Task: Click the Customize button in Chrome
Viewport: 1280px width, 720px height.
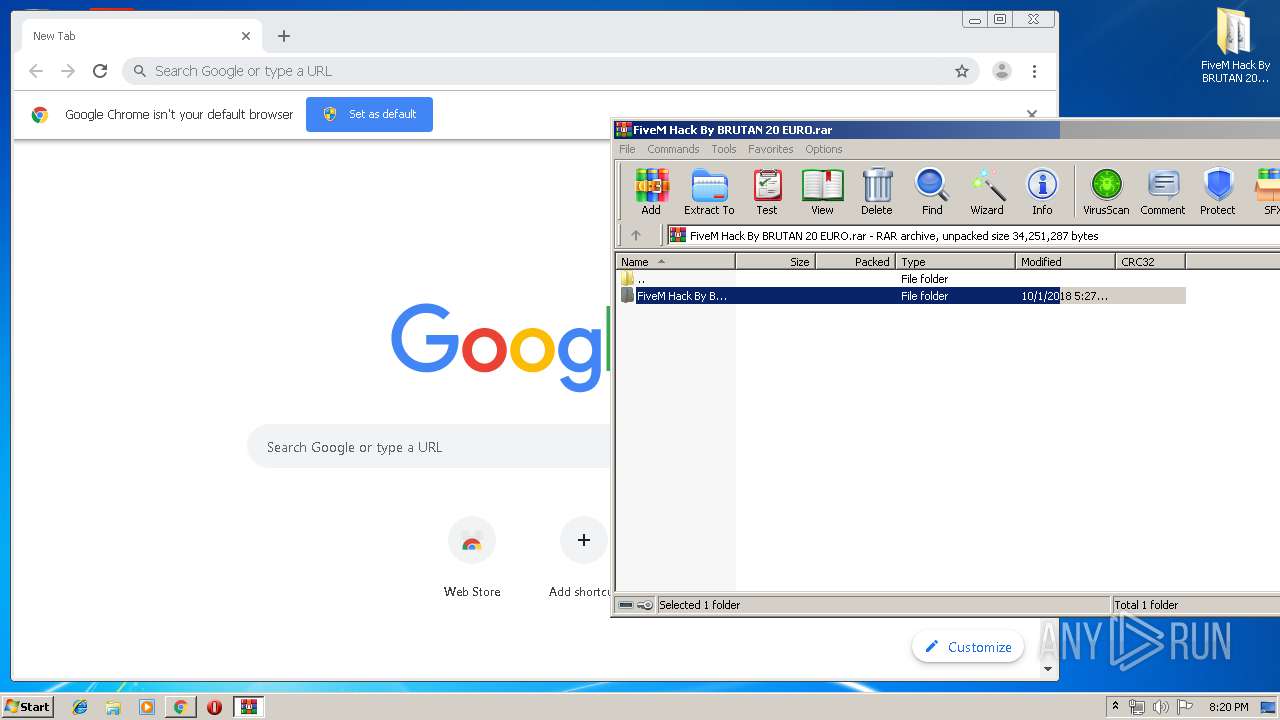Action: coord(968,647)
